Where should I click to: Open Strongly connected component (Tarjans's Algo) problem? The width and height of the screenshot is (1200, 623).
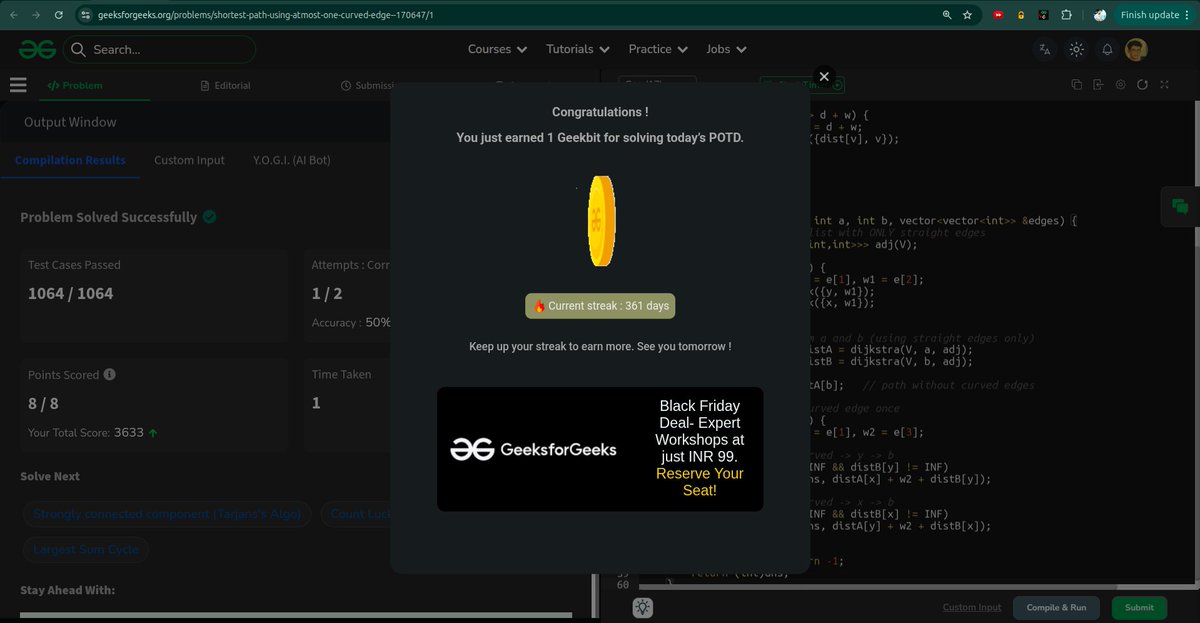coord(168,514)
